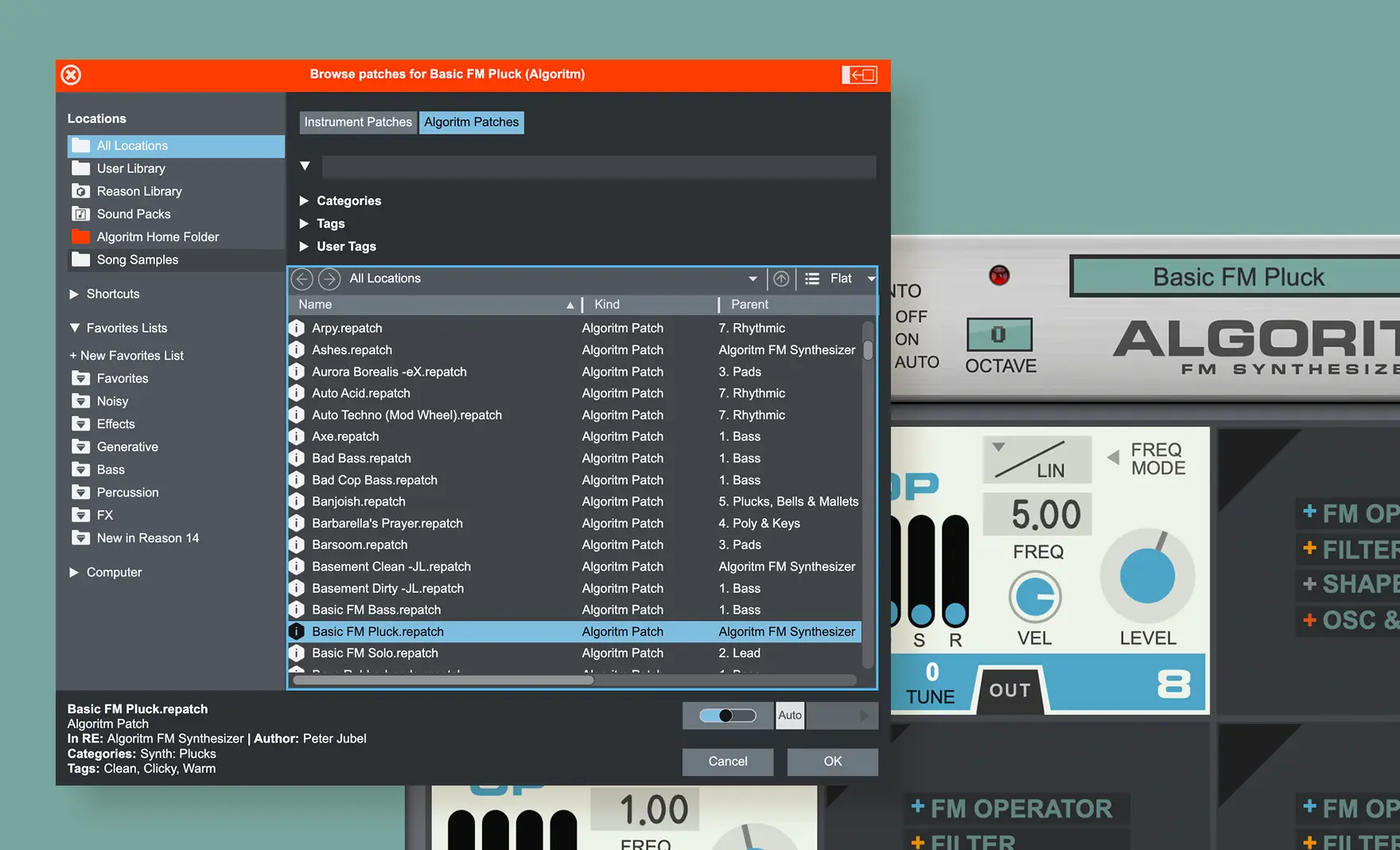
Task: Click the Basic FM Pluck patch name display
Action: [1238, 277]
